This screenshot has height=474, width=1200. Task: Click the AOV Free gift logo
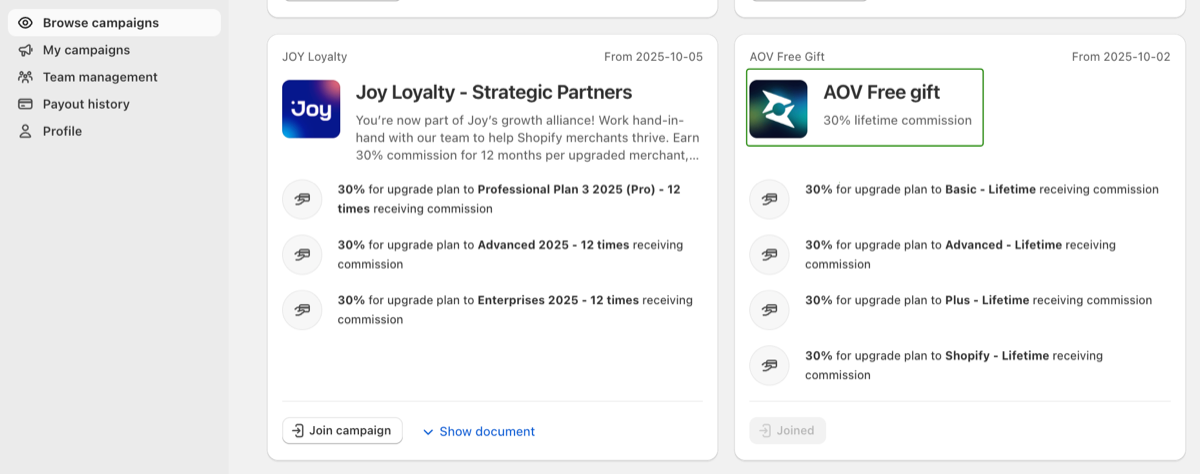point(778,109)
